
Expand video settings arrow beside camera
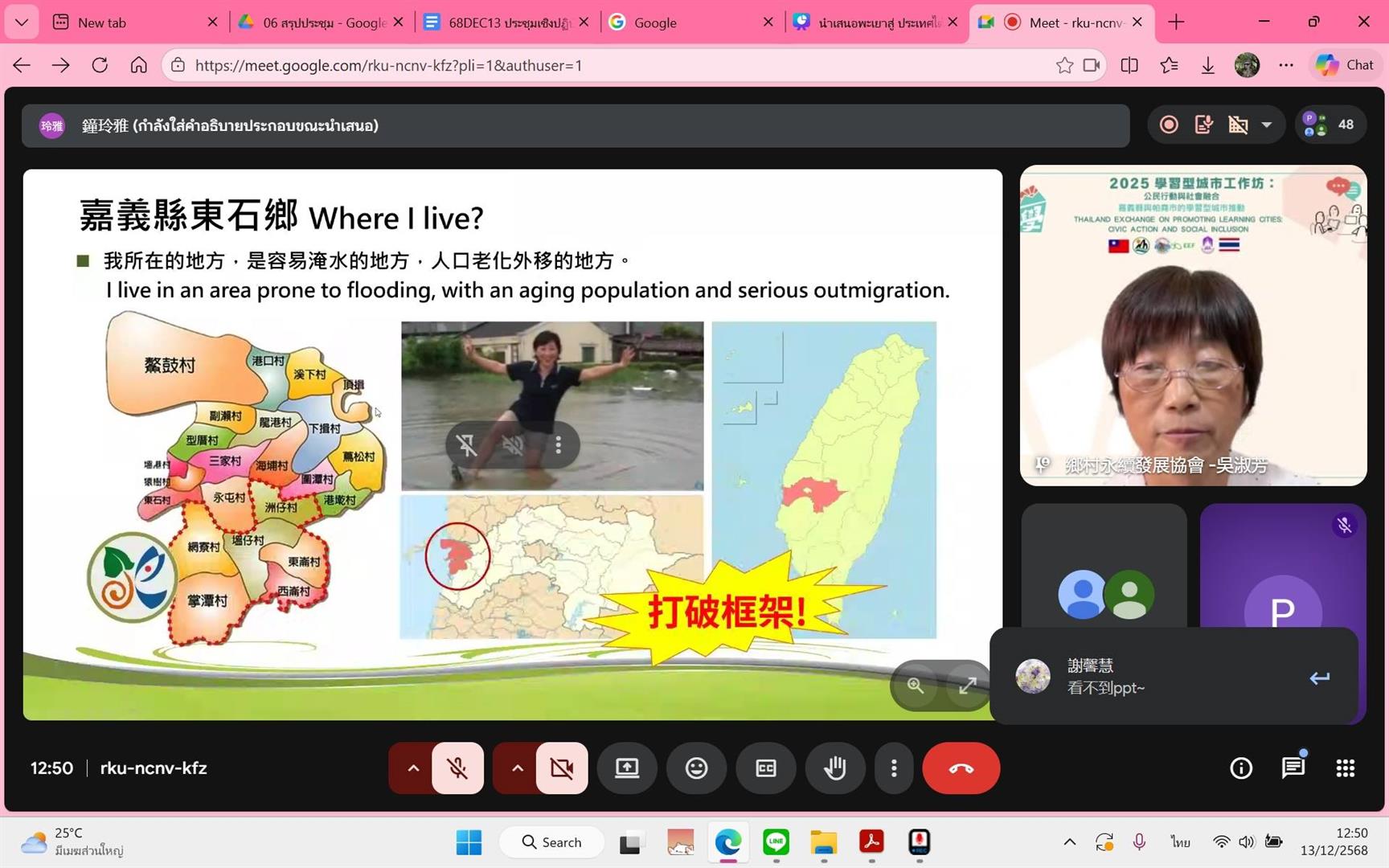pyautogui.click(x=518, y=768)
